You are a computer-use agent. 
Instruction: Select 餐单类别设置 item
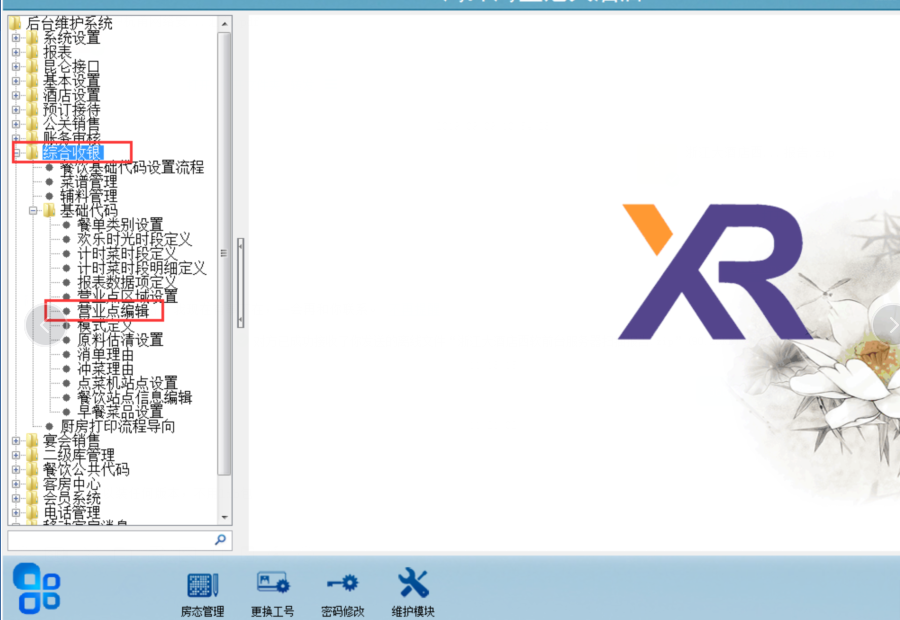pyautogui.click(x=121, y=224)
